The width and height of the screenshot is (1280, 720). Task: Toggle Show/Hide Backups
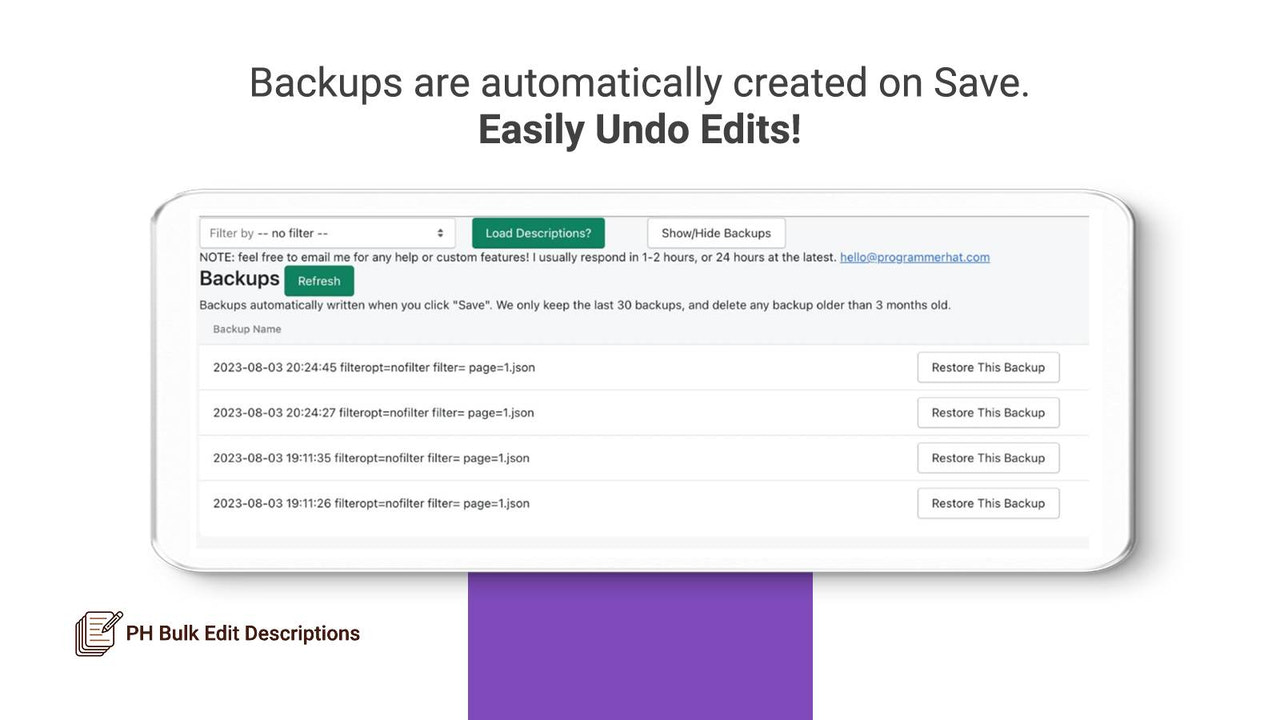point(715,232)
